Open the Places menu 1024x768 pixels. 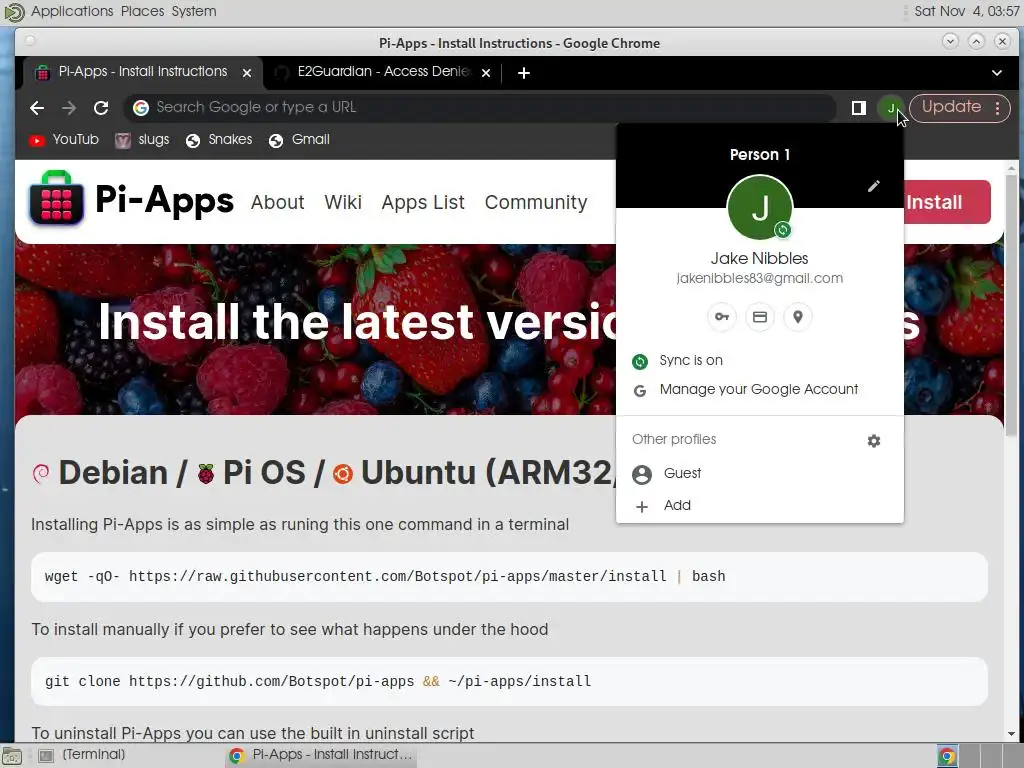142,11
